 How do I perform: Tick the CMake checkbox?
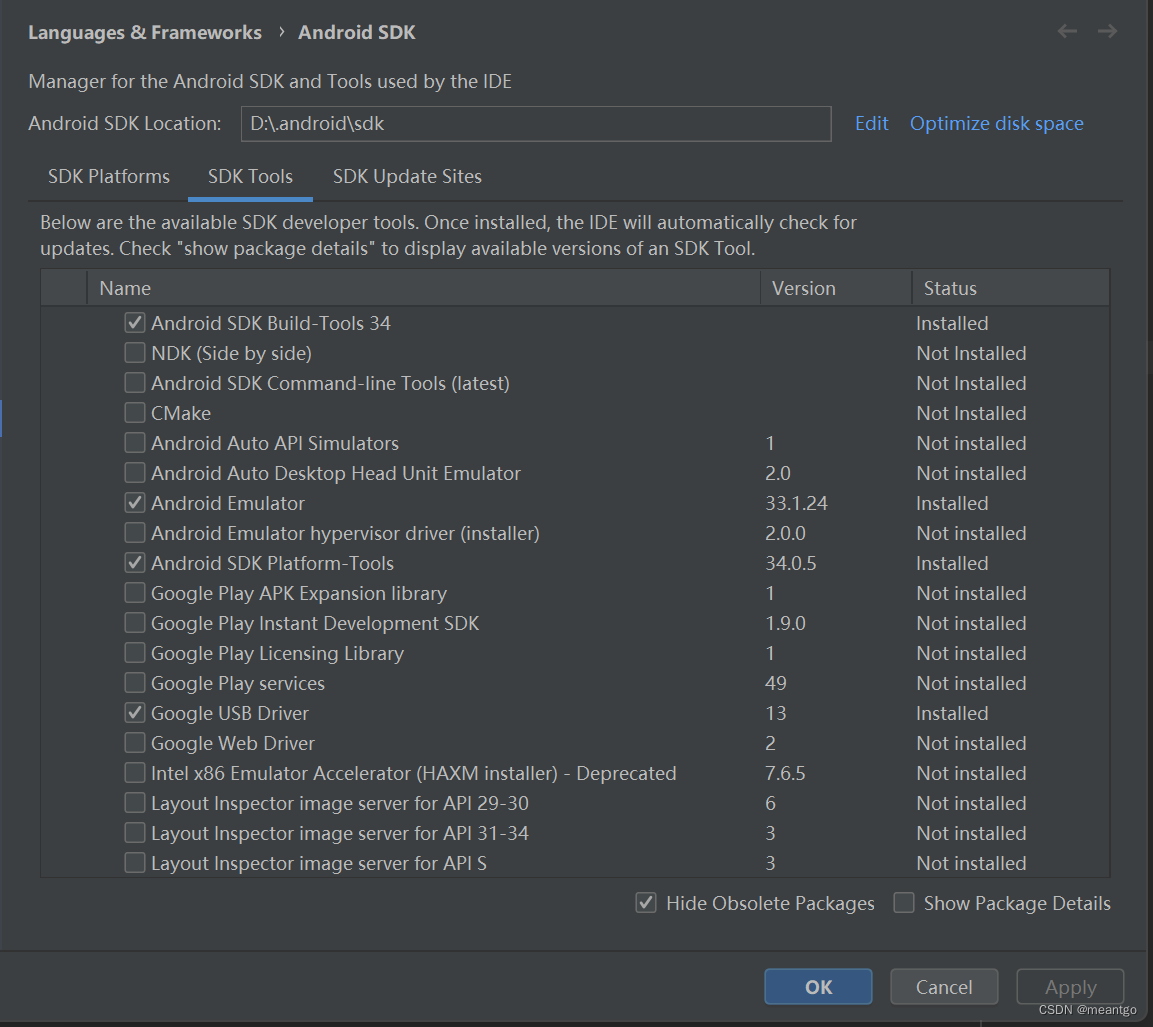pyautogui.click(x=135, y=412)
